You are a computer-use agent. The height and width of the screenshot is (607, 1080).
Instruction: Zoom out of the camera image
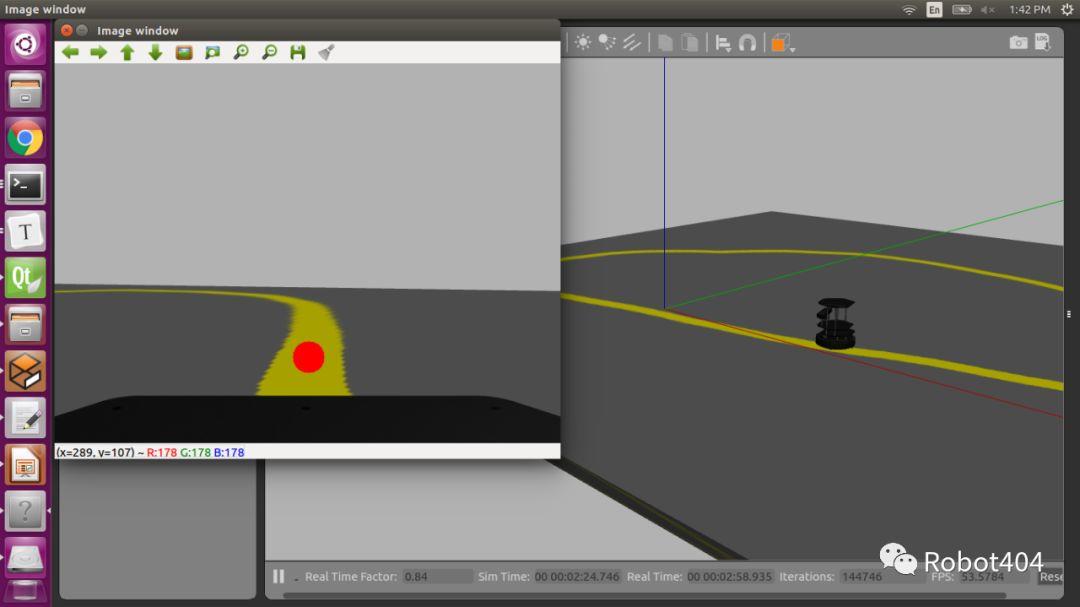pos(269,52)
